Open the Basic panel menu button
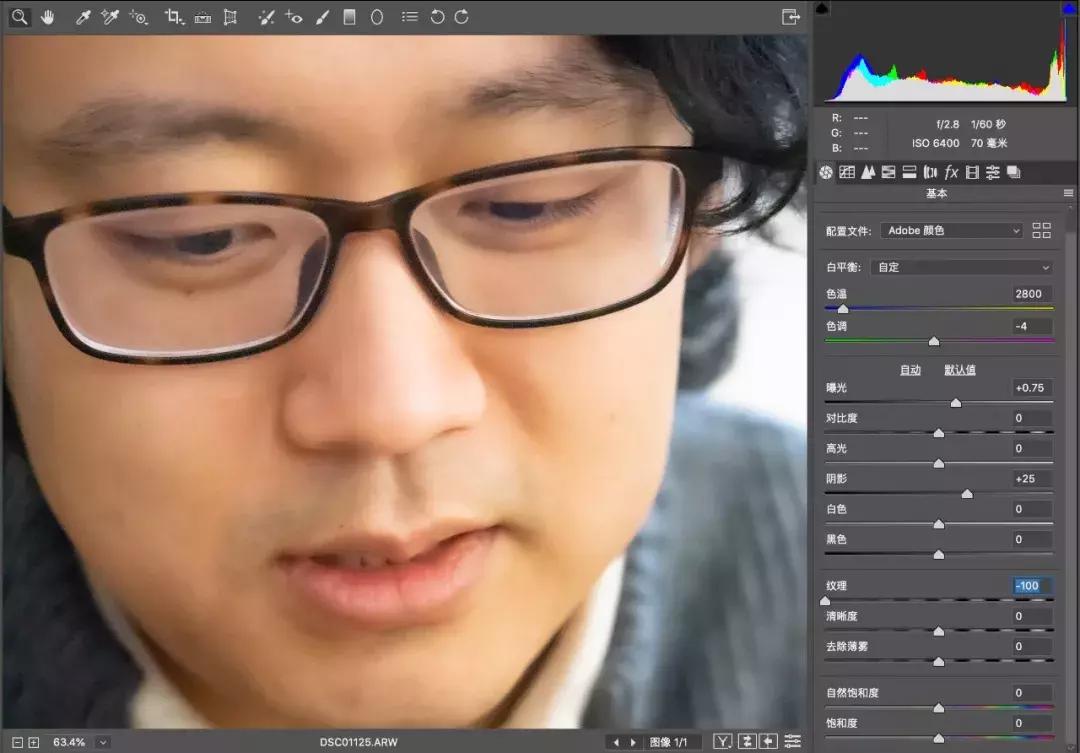The image size is (1080, 753). (1068, 192)
